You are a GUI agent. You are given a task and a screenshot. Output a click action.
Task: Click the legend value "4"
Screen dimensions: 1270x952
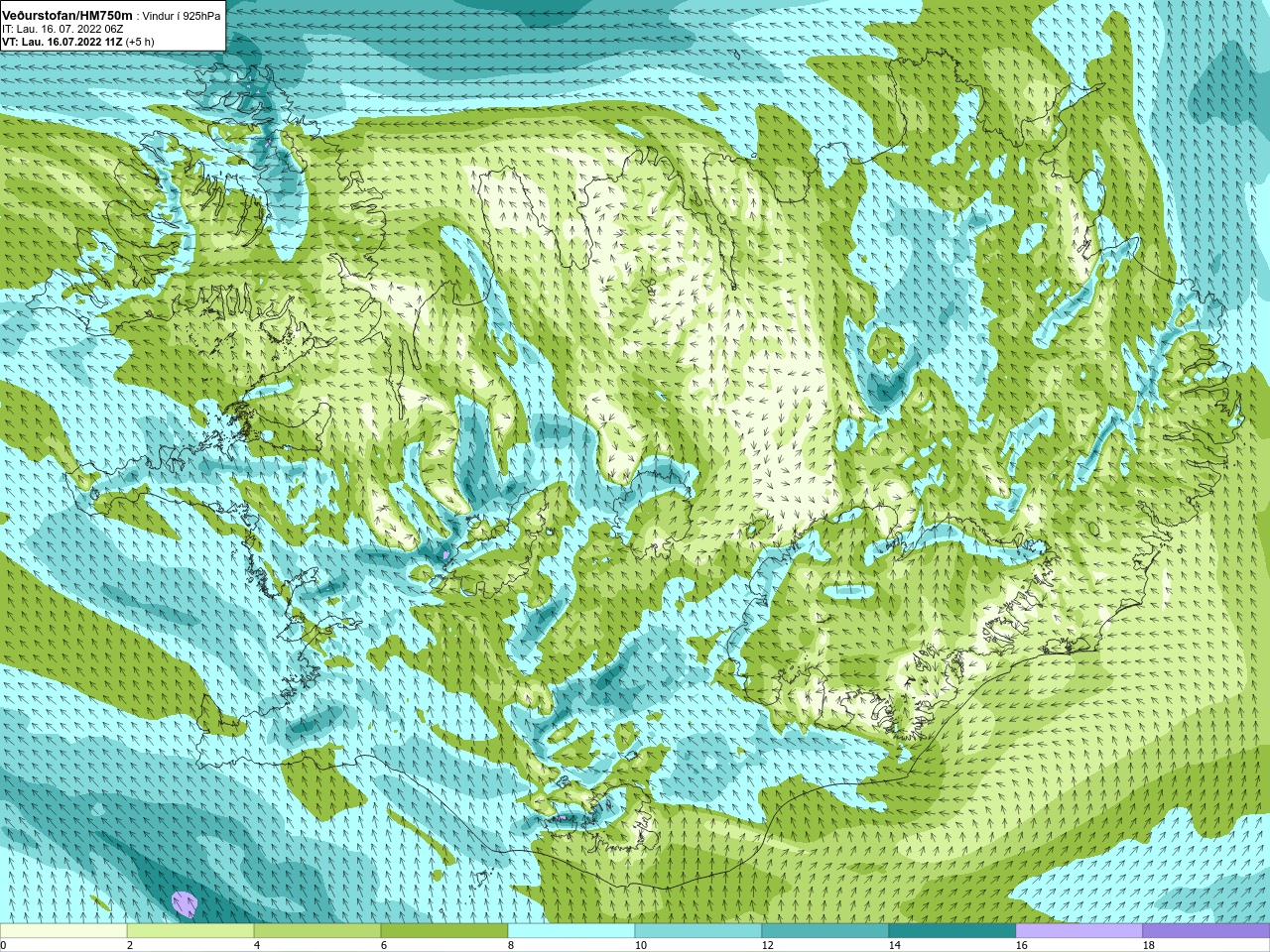click(x=257, y=945)
